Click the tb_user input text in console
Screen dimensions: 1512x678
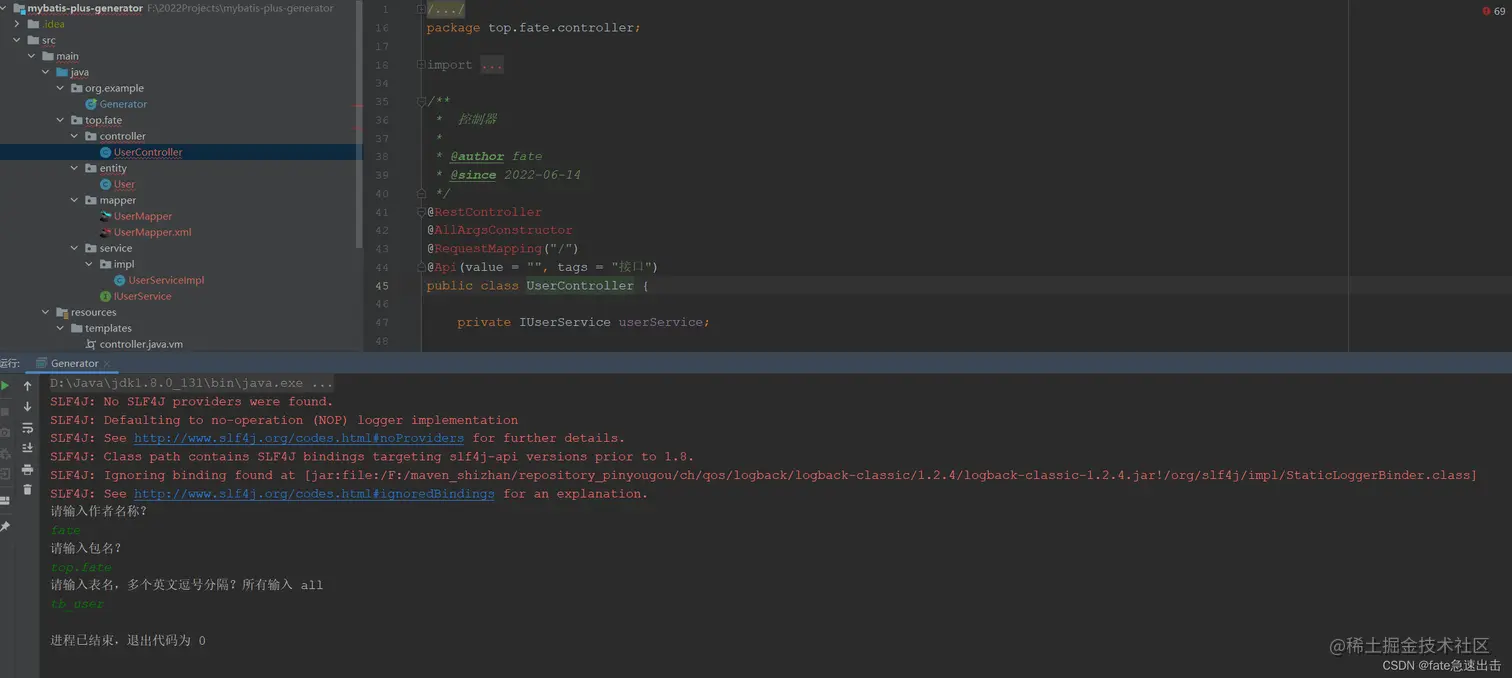77,604
